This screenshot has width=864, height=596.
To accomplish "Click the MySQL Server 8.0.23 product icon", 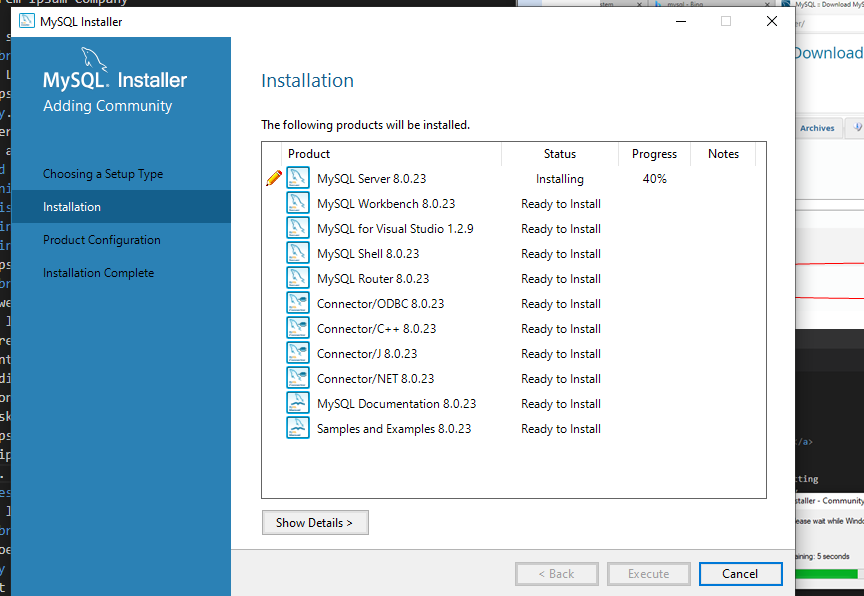I will click(298, 179).
